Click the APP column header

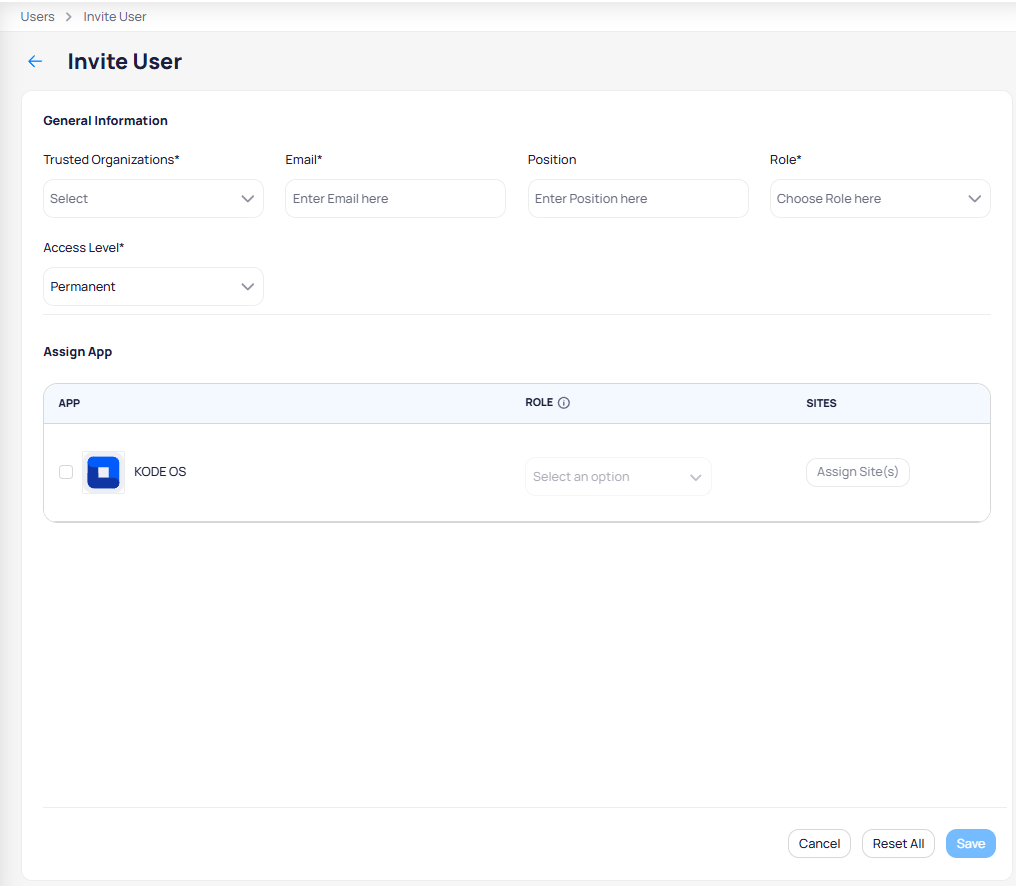tap(69, 403)
